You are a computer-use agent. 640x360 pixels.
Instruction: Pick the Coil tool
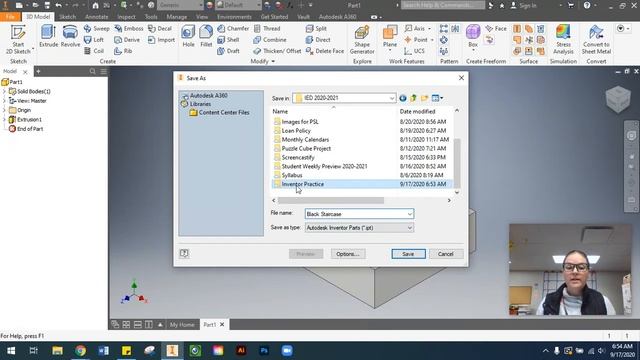click(94, 51)
